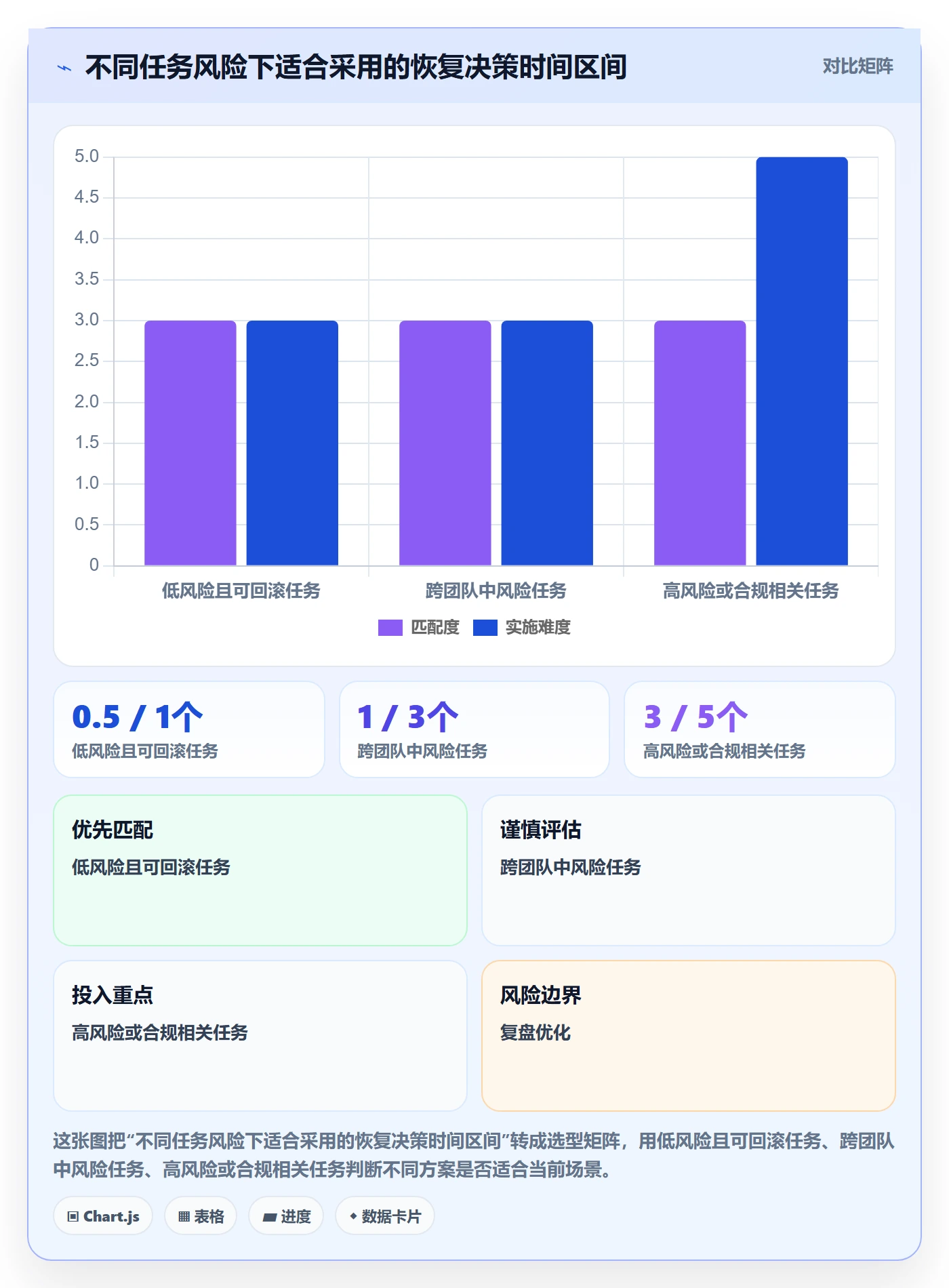Viewport: 949px width, 1288px height.
Task: Click 高风险或合规相关任务 text in the 投入重点 card
Action: pos(160,1032)
